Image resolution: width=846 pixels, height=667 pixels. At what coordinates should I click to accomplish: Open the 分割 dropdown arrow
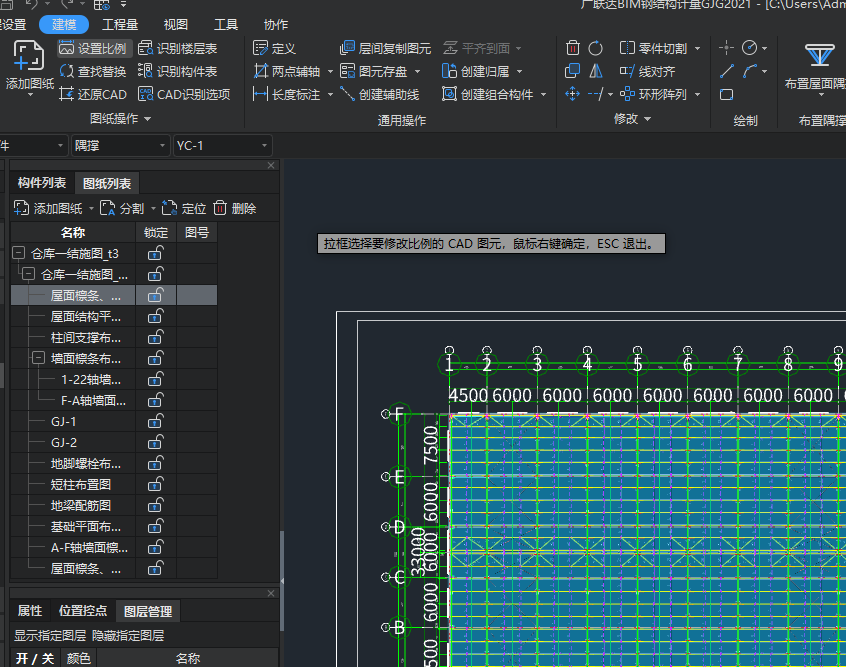click(x=153, y=208)
